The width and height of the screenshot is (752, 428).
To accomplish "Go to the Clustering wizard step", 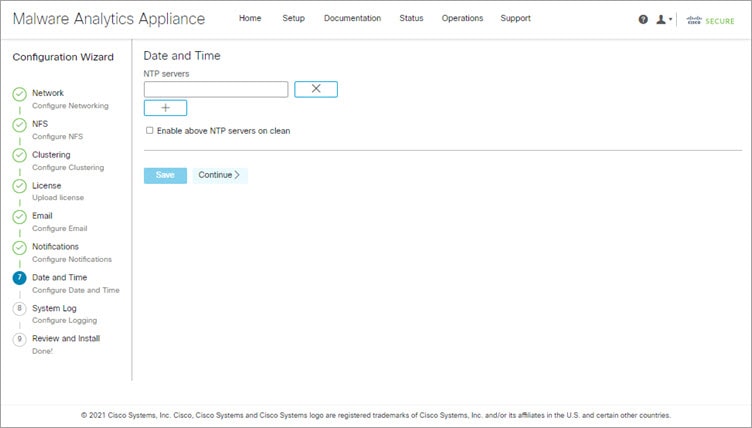I will (x=51, y=155).
